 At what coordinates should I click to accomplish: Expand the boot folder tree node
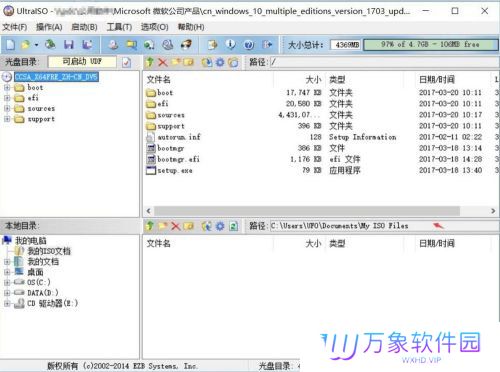[7, 88]
